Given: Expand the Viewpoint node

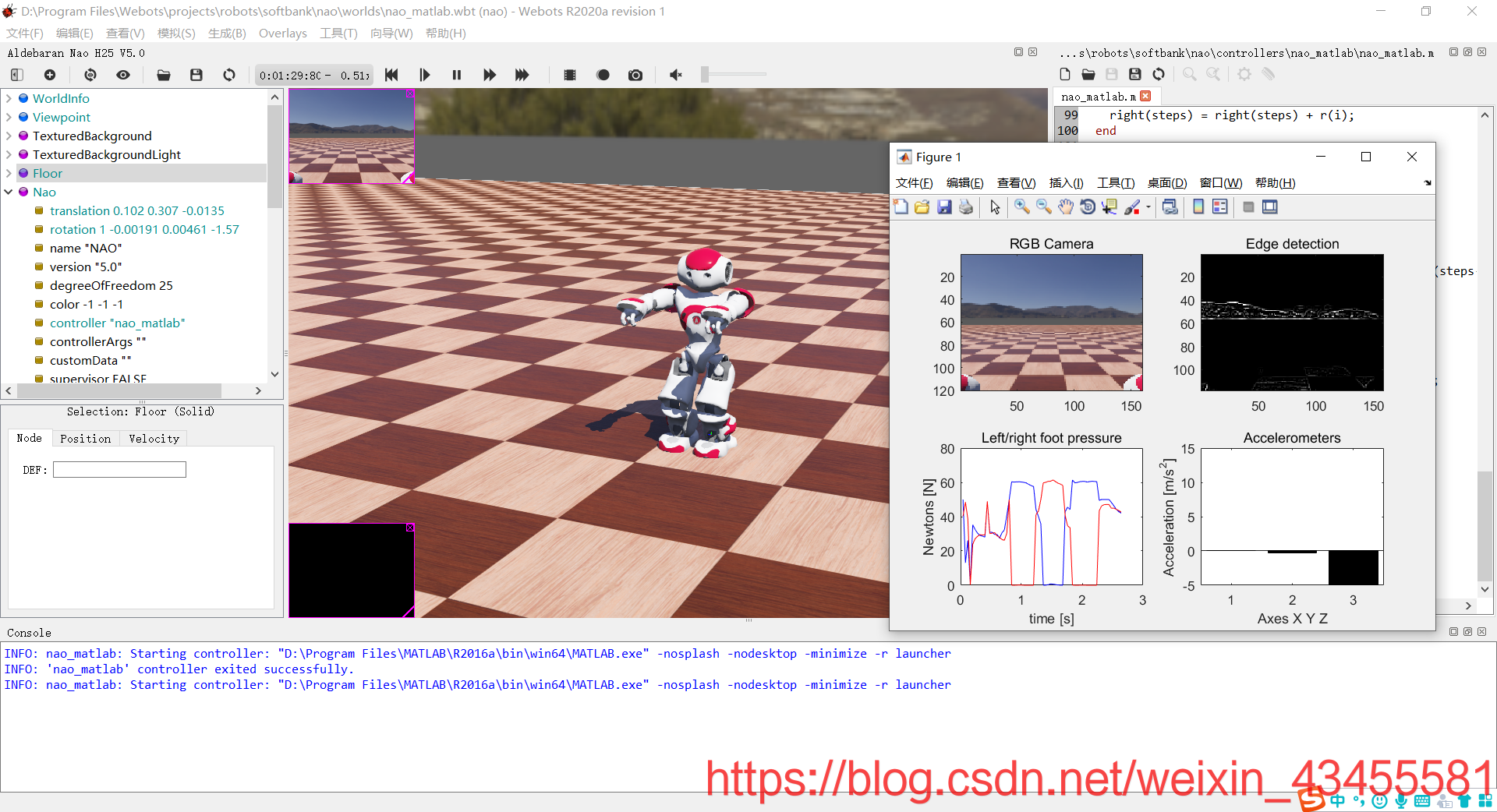Looking at the screenshot, I should tap(9, 117).
